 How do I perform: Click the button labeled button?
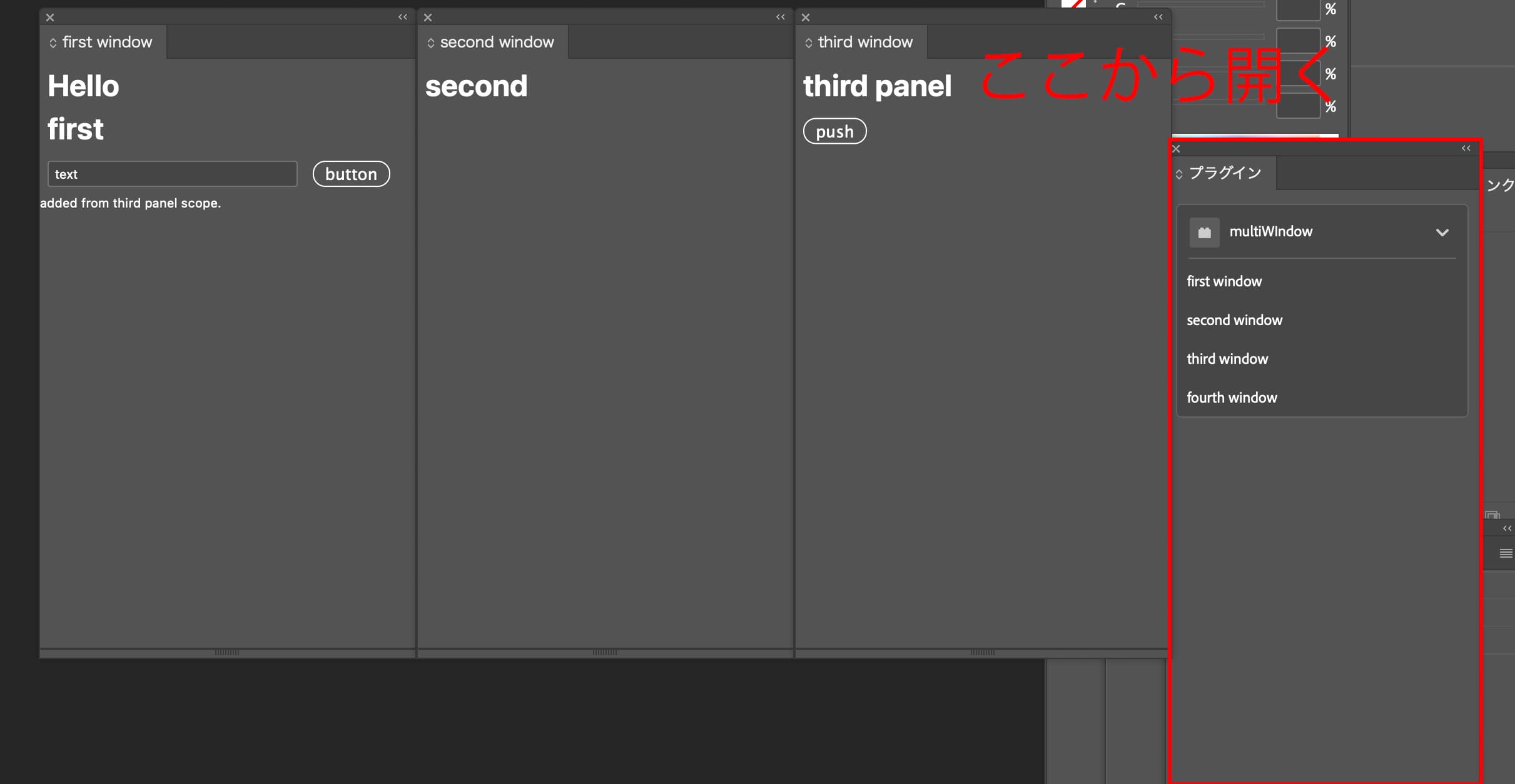pyautogui.click(x=351, y=174)
